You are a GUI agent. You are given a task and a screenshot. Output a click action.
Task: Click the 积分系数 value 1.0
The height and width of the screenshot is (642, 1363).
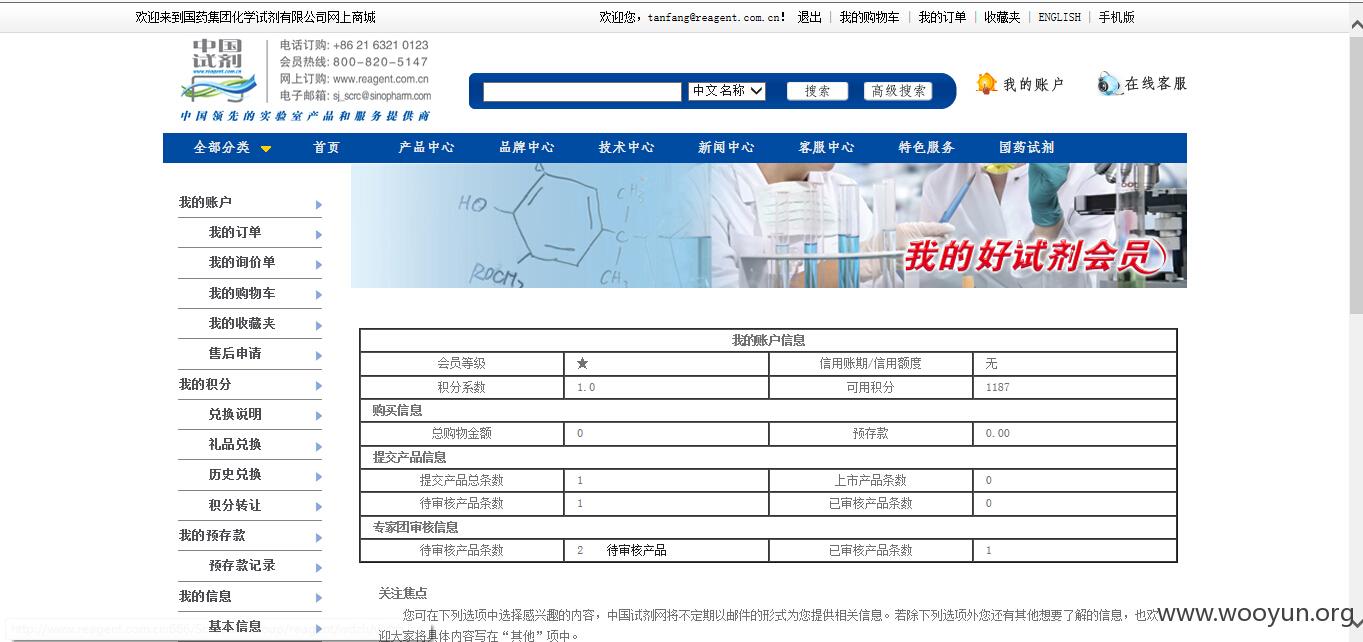(x=586, y=387)
